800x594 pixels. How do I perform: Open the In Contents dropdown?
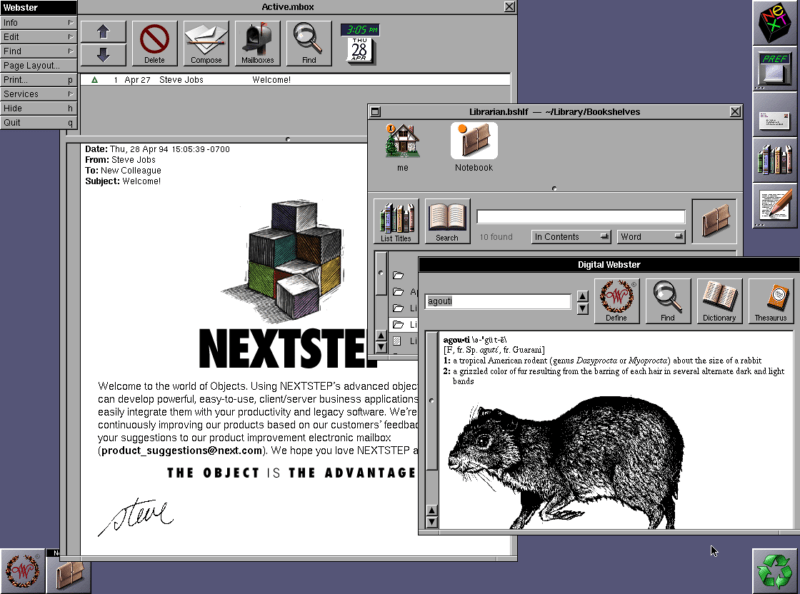pyautogui.click(x=570, y=236)
